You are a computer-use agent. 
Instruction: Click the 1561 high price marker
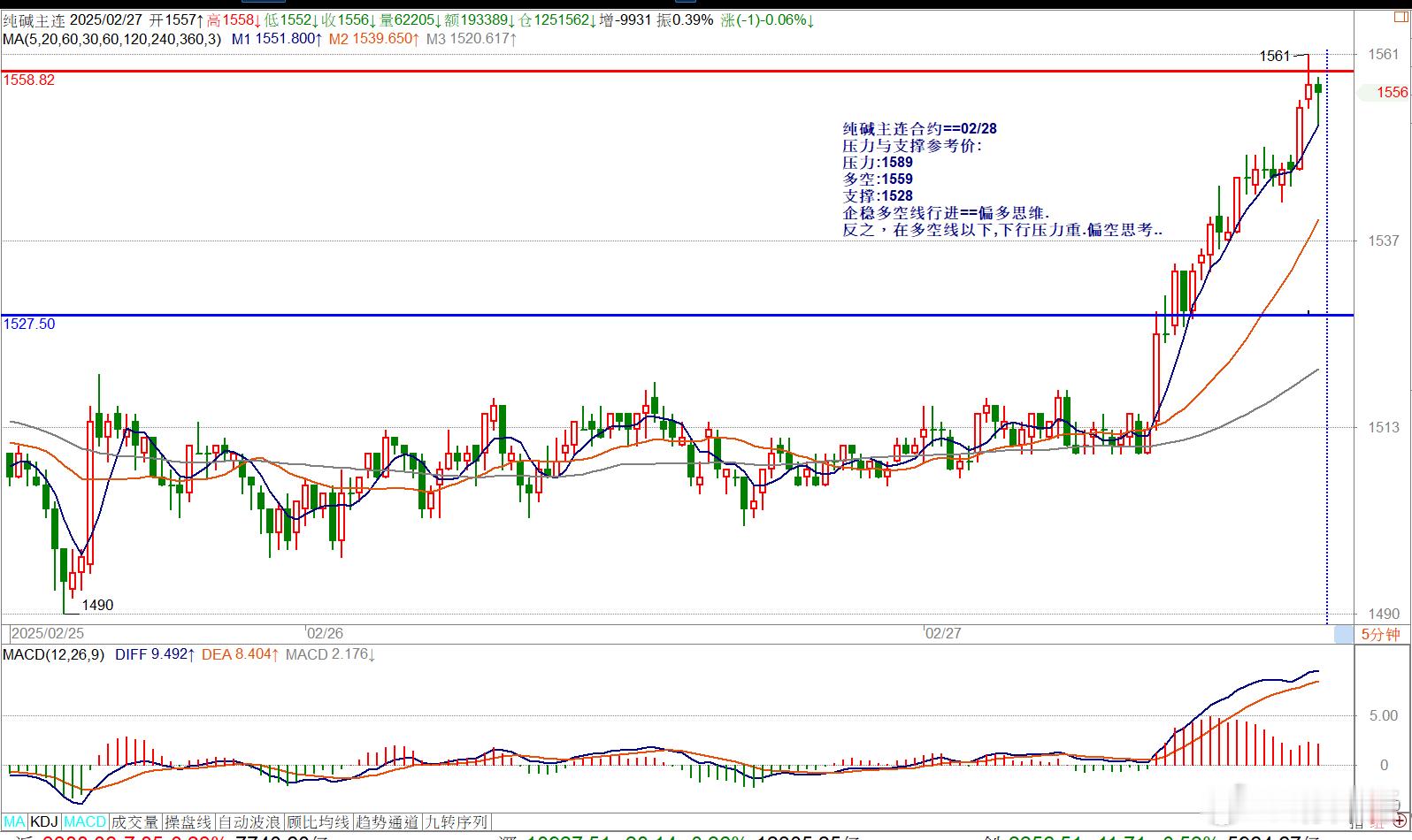coord(1275,56)
